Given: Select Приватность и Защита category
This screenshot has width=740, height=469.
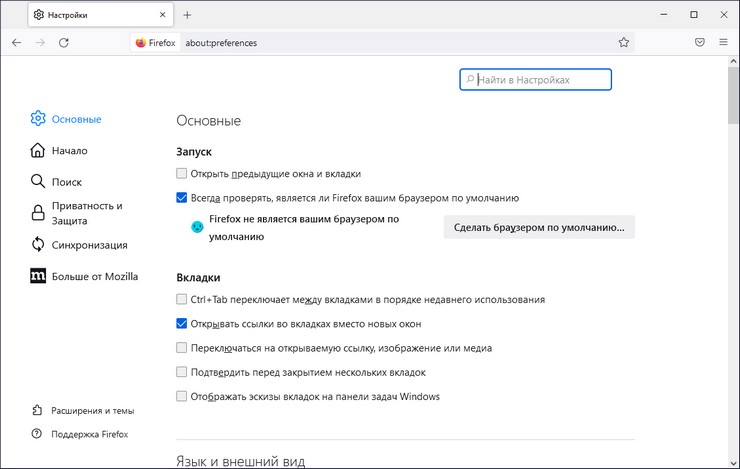Looking at the screenshot, I should (86, 213).
